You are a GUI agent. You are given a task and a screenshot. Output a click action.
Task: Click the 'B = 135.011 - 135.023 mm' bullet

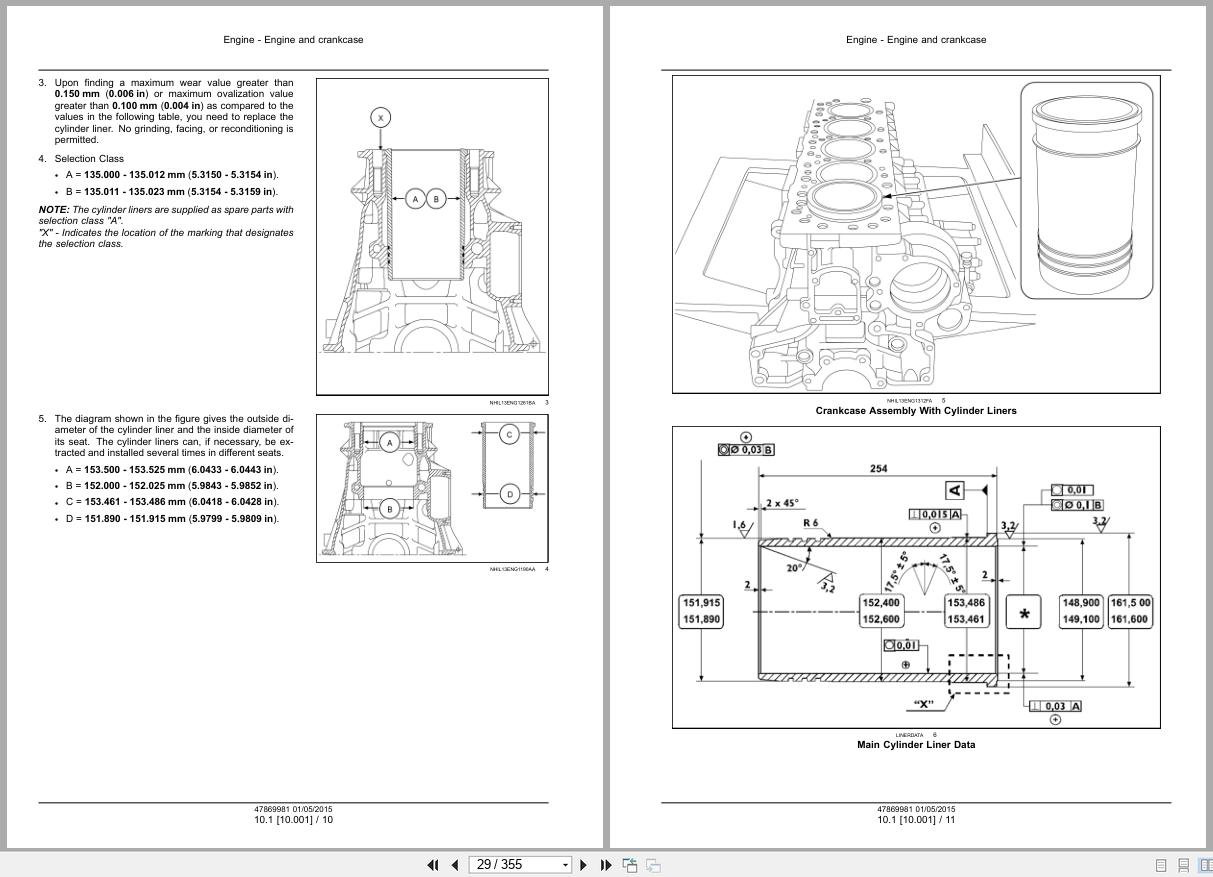point(172,192)
